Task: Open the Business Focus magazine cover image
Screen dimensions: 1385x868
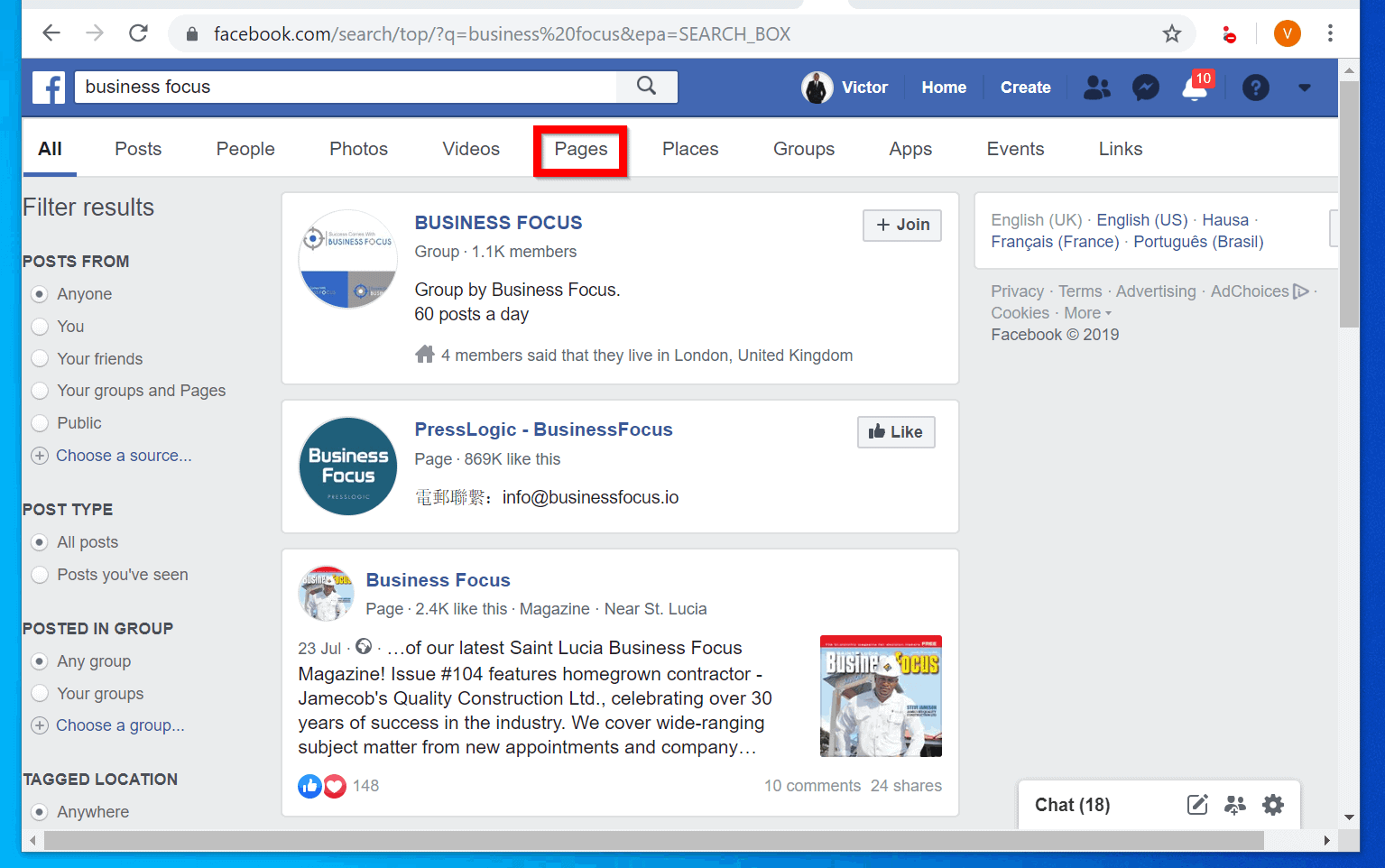Action: pos(881,696)
